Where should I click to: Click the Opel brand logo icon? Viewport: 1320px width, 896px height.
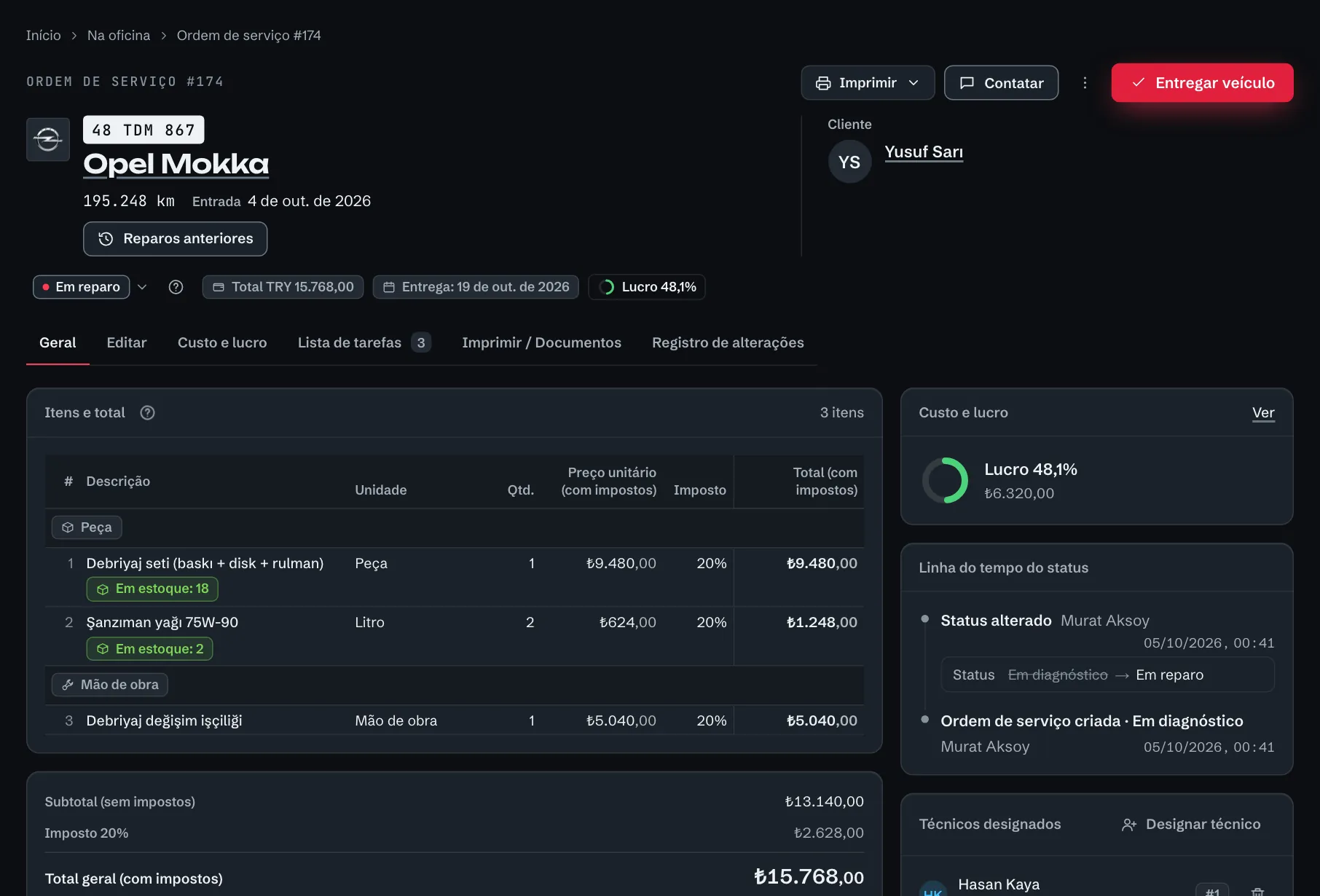click(x=48, y=139)
